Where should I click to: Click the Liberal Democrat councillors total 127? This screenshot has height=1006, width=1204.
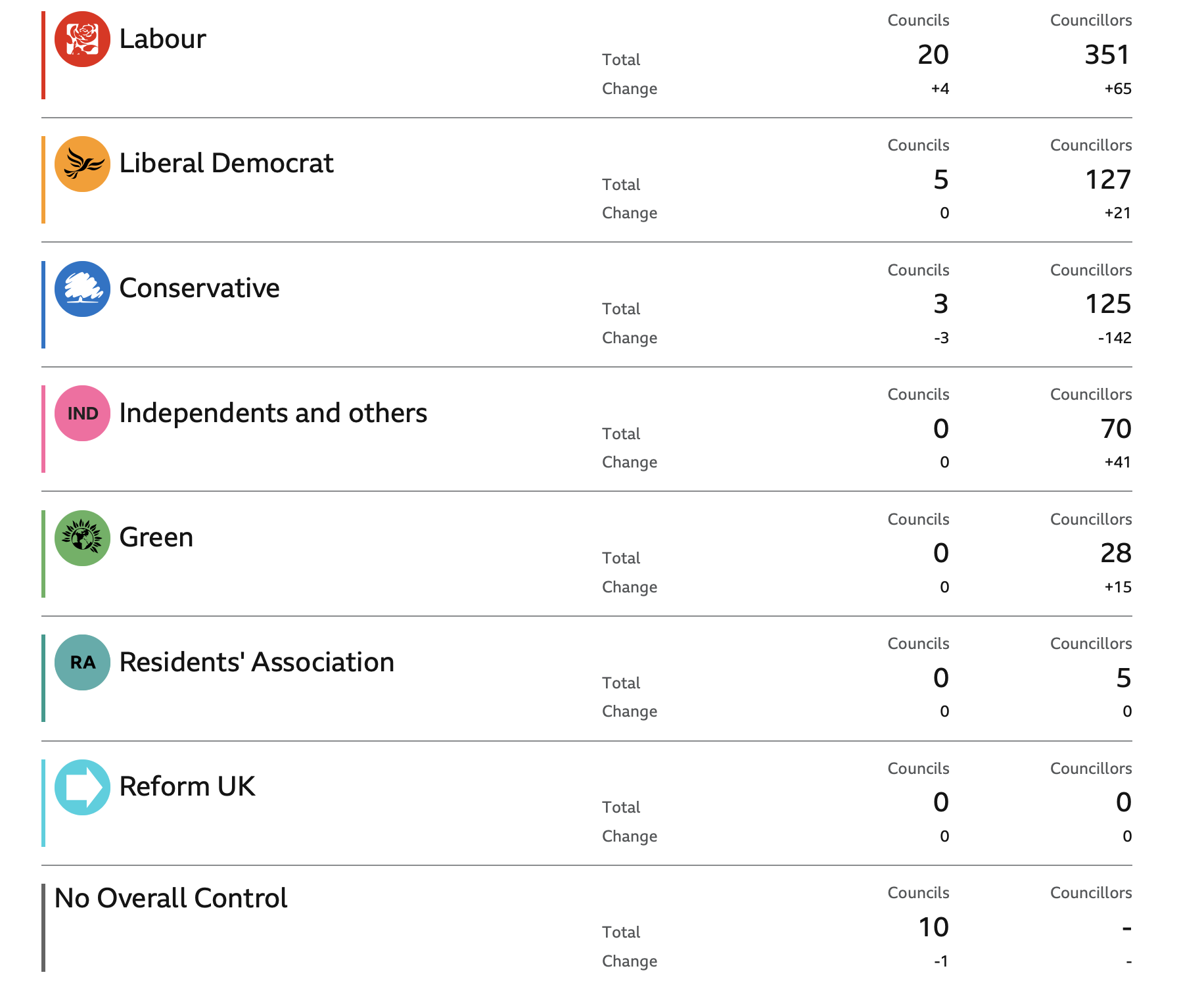1108,180
